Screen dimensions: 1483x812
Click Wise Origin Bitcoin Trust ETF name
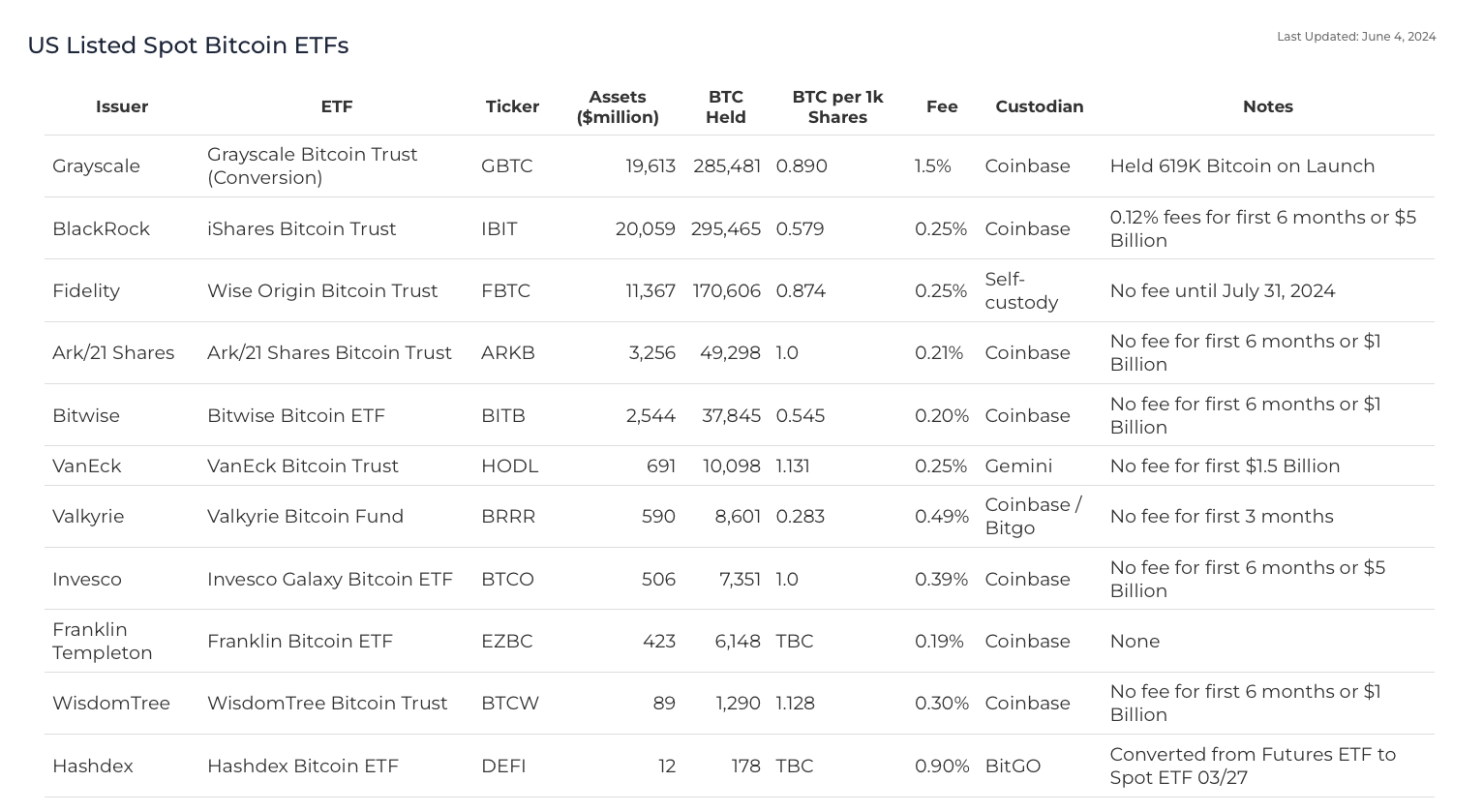pos(322,290)
